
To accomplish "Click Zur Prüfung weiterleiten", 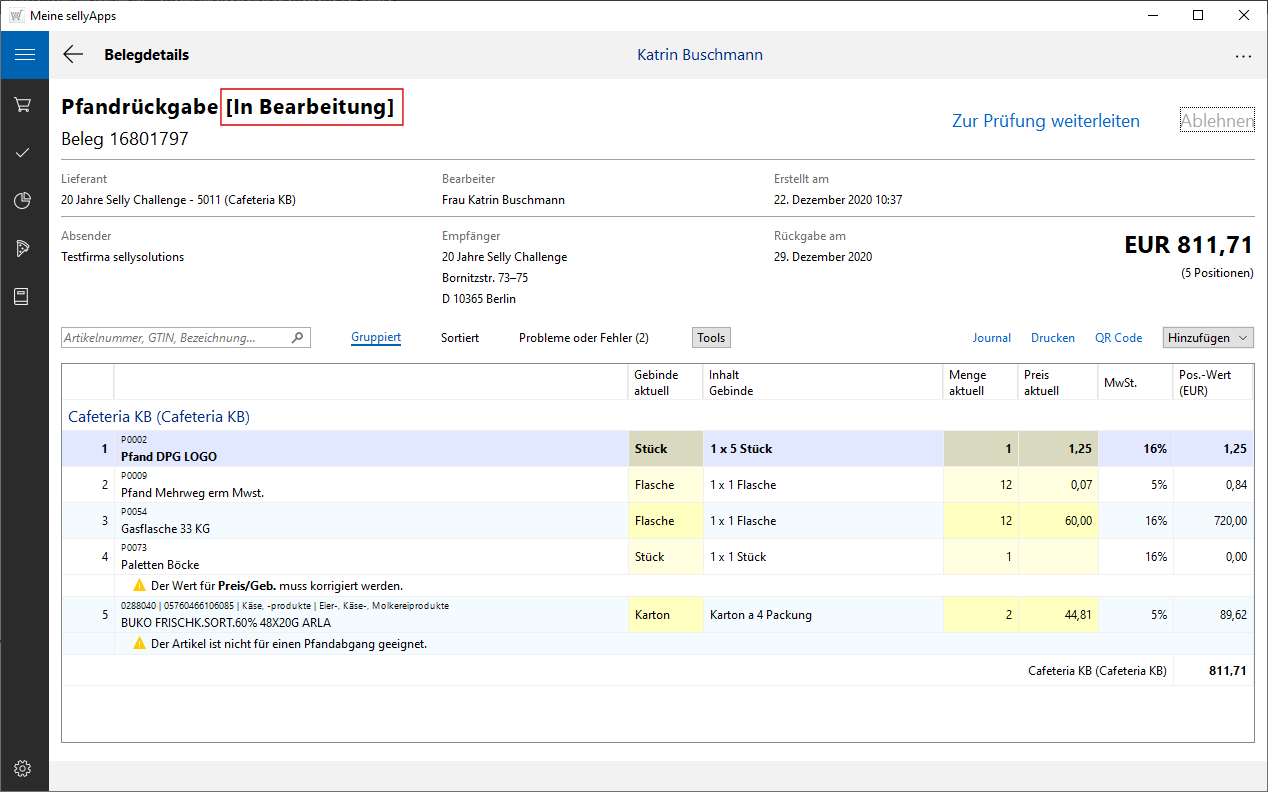I will [x=1045, y=121].
